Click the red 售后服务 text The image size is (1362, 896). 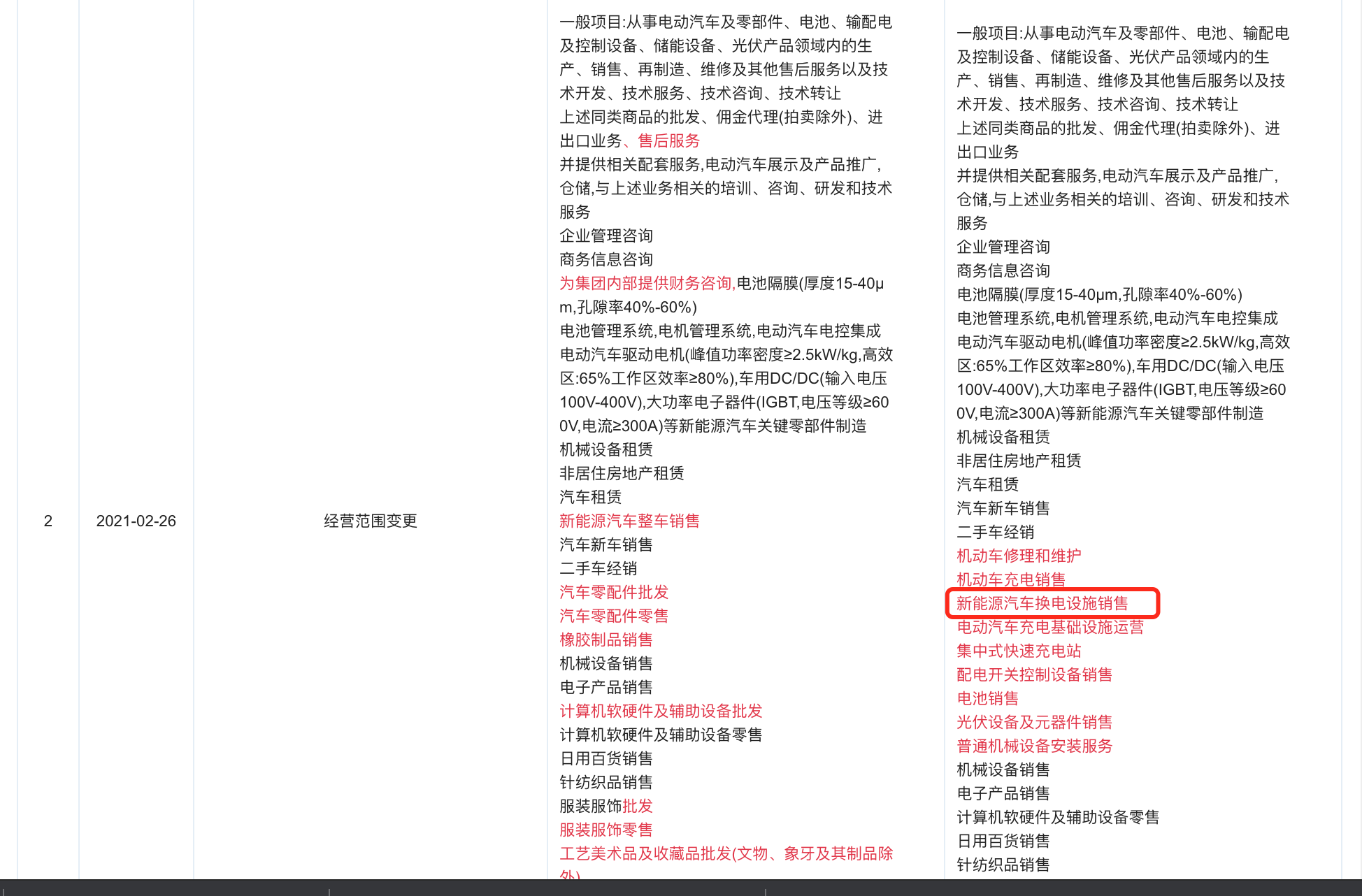coord(668,140)
